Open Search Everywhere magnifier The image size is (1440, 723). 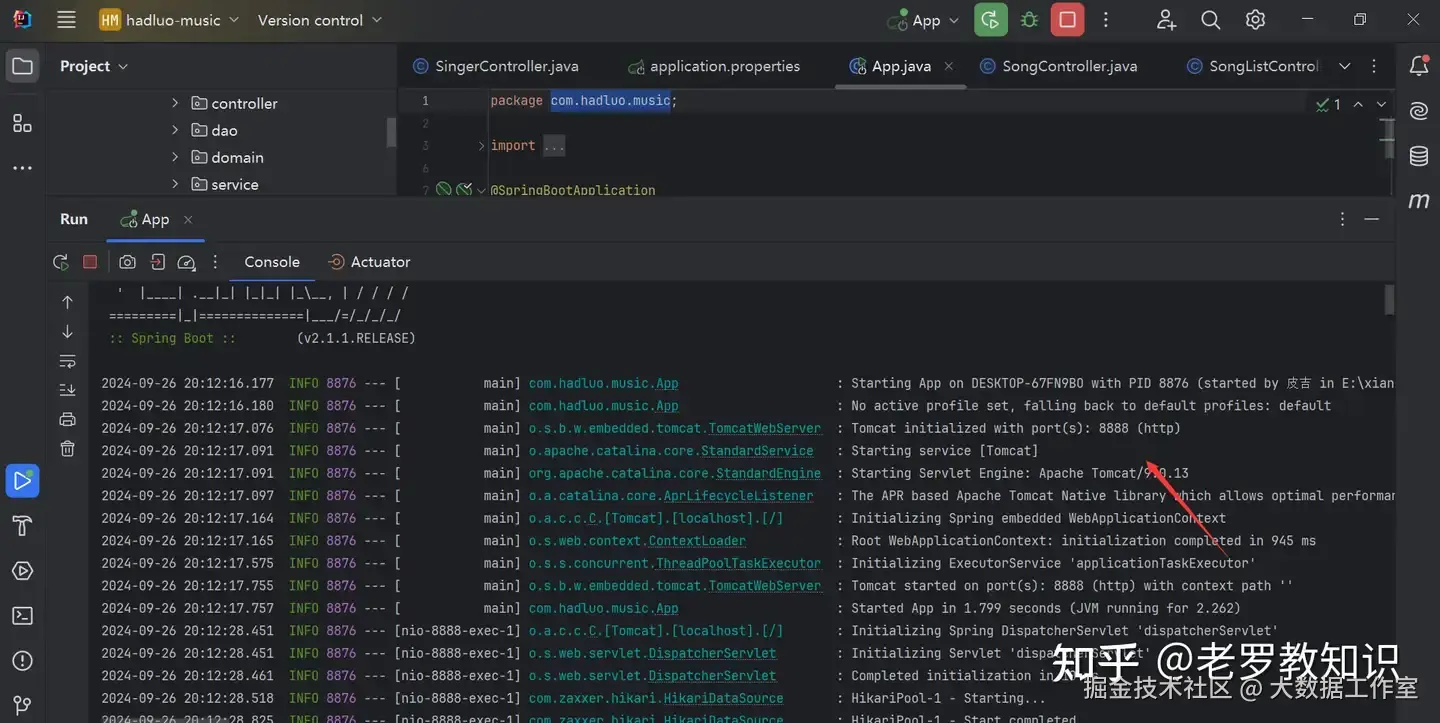(x=1211, y=20)
